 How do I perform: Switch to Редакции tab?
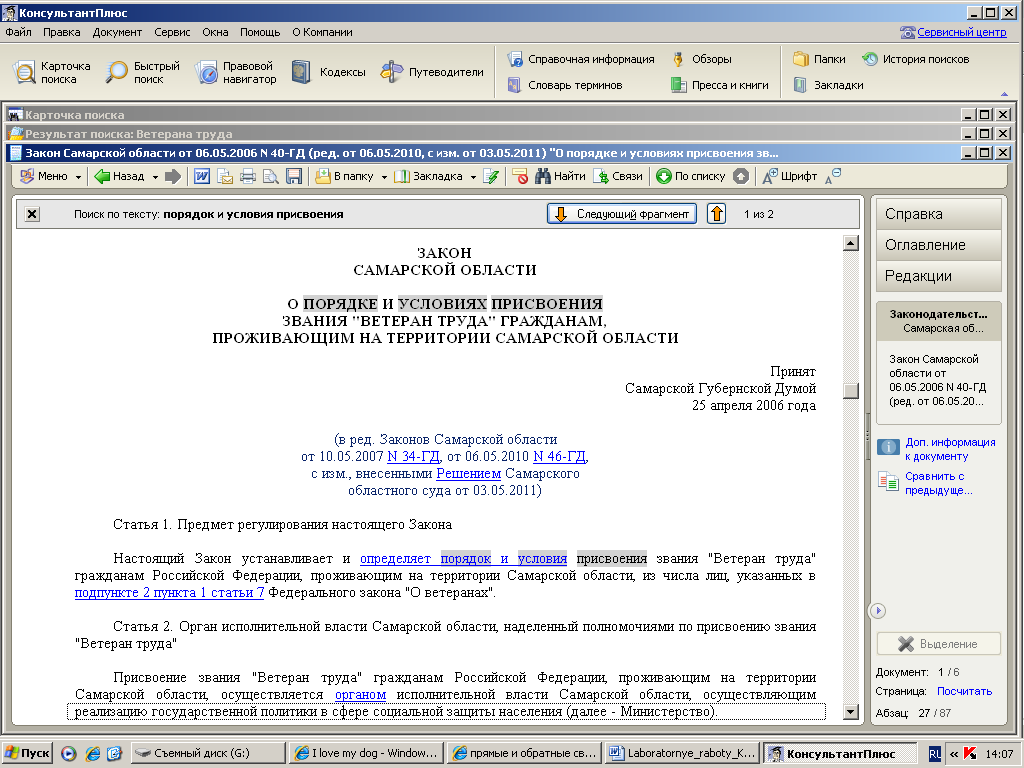click(x=938, y=276)
